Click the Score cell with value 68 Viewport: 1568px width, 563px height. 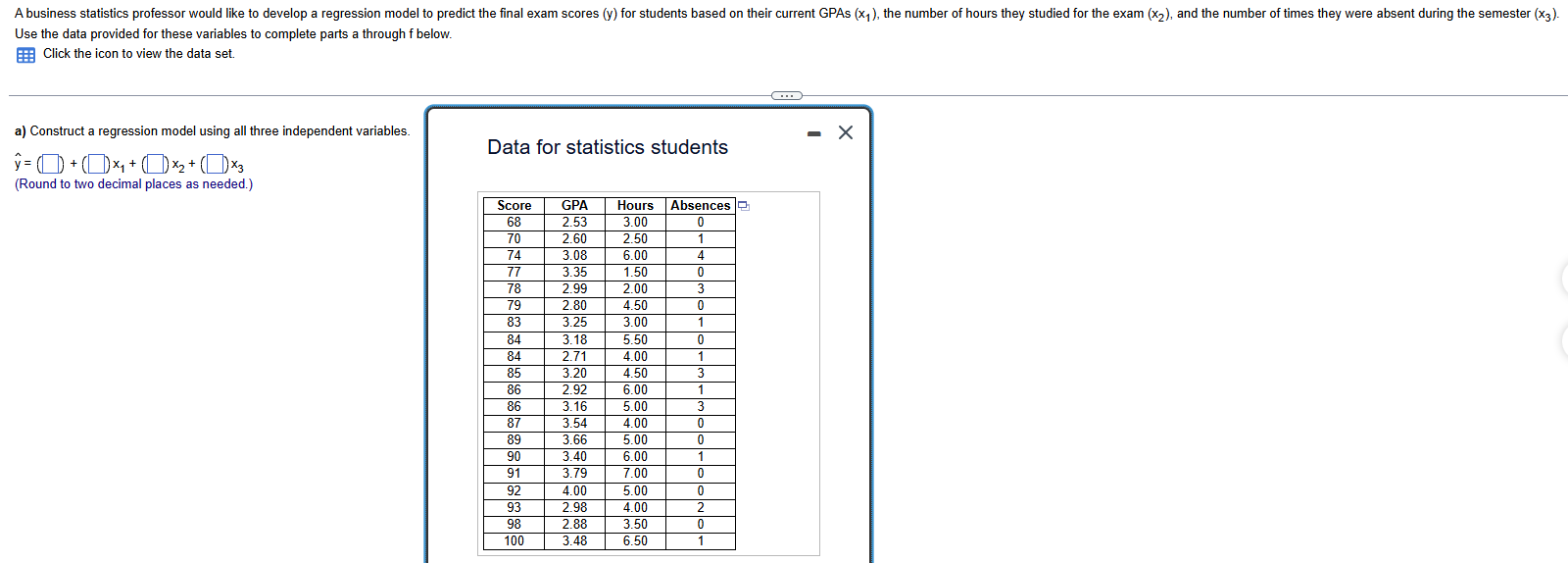coord(514,223)
